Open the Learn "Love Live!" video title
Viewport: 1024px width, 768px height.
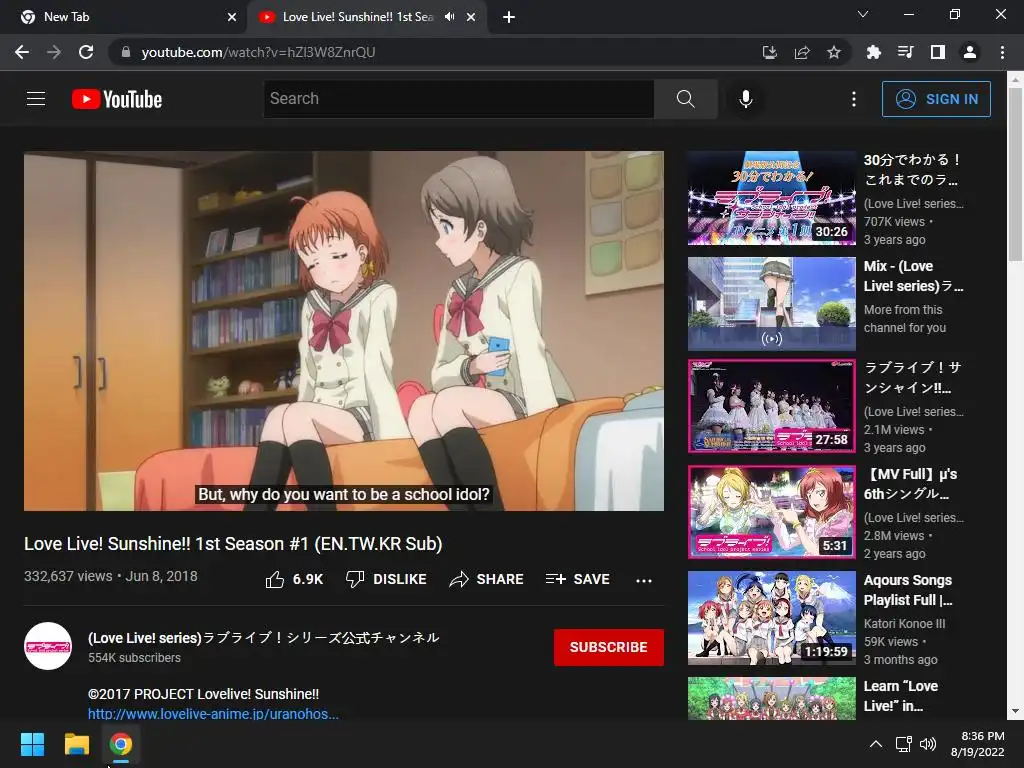tap(901, 696)
